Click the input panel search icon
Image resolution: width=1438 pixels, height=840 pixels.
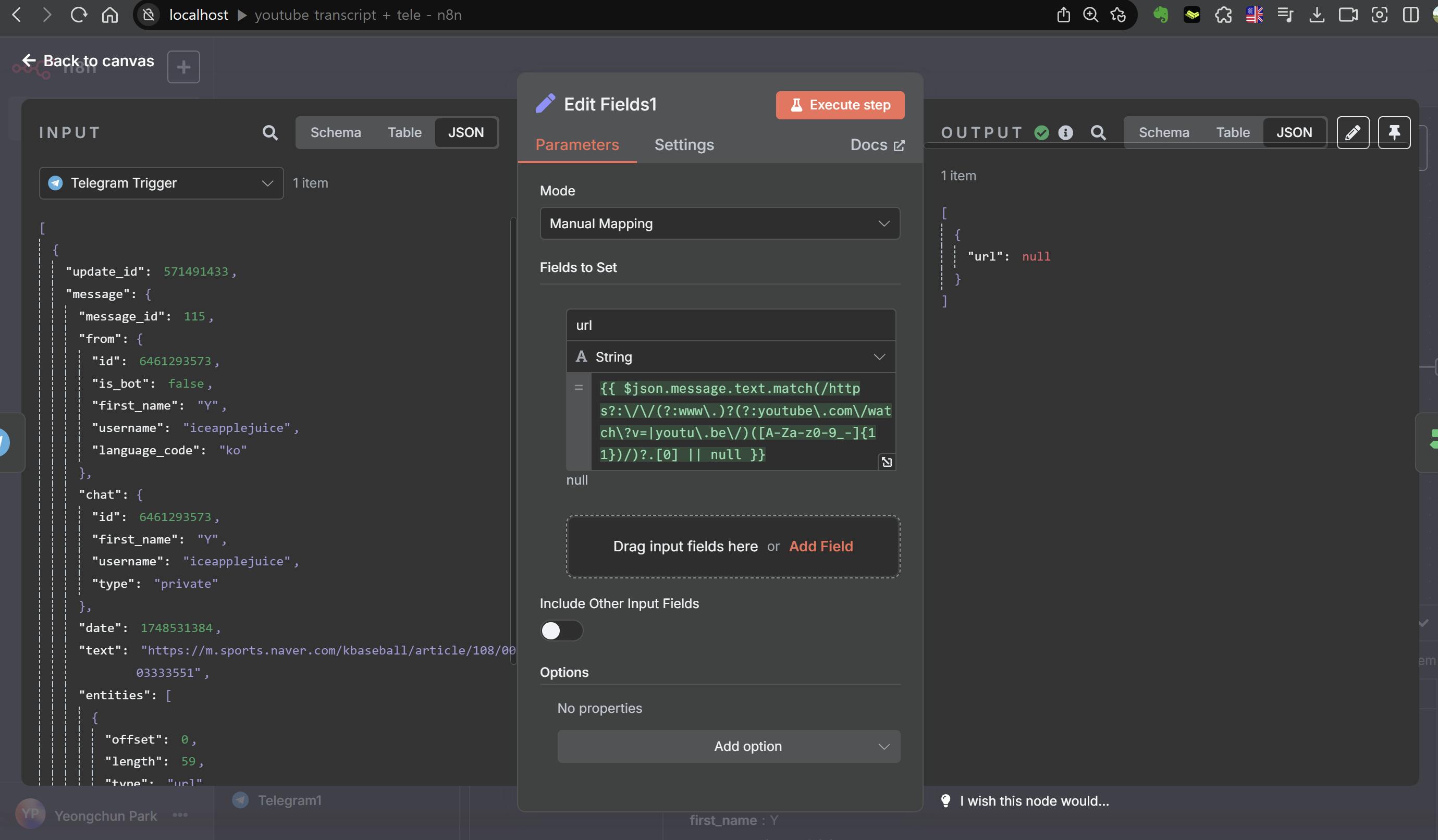click(x=270, y=132)
